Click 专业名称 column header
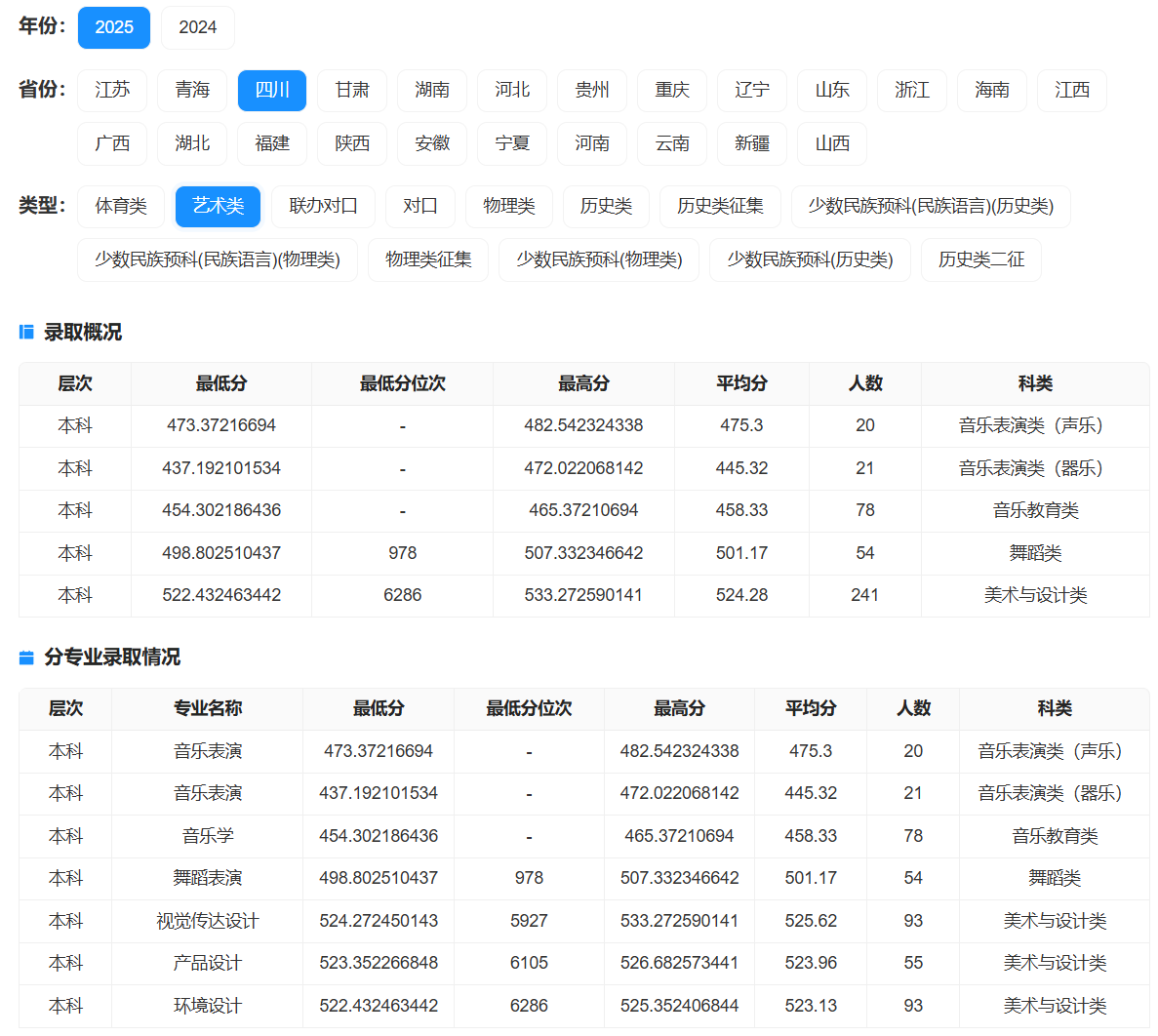1158x1036 pixels. 208,709
